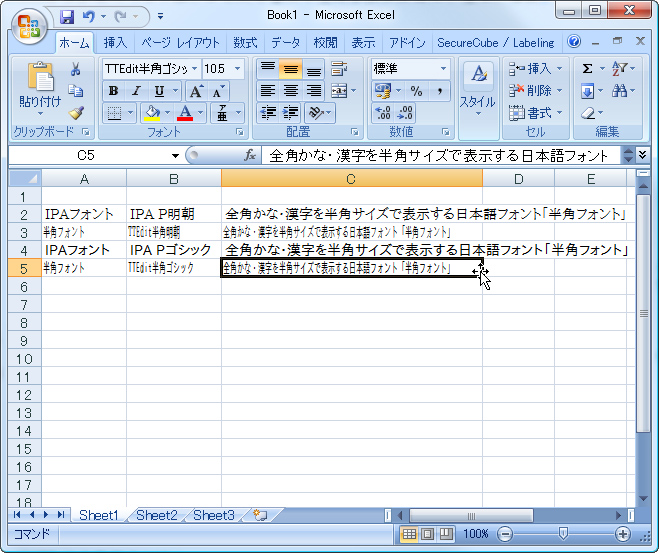
Task: Click the accounting number format icon
Action: 383,91
